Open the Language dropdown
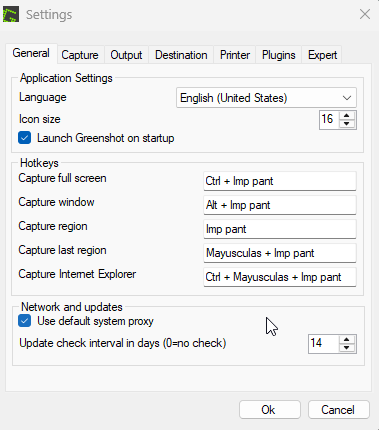The width and height of the screenshot is (379, 430). pyautogui.click(x=266, y=98)
